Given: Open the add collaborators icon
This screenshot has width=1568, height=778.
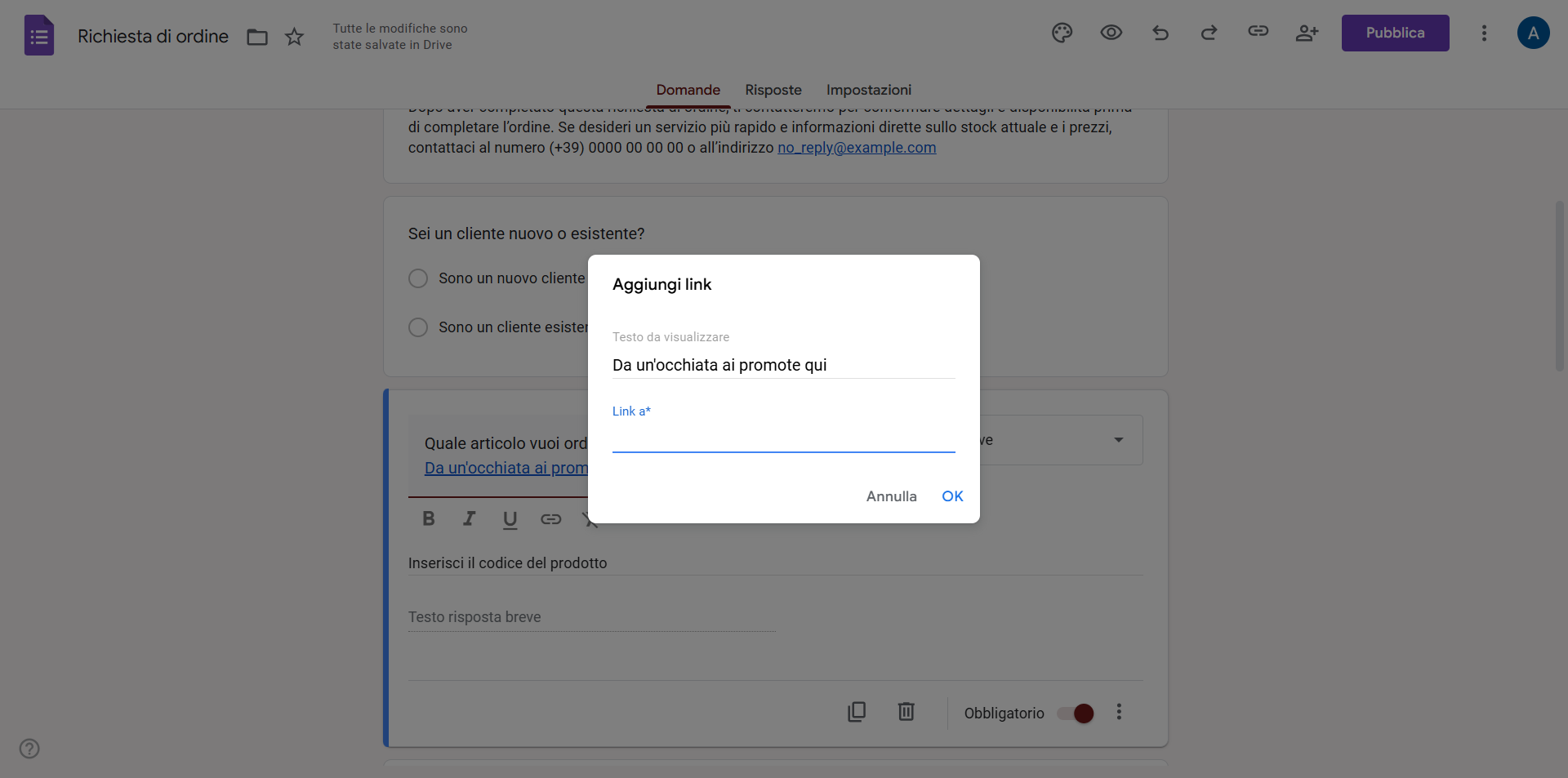Looking at the screenshot, I should tap(1307, 33).
